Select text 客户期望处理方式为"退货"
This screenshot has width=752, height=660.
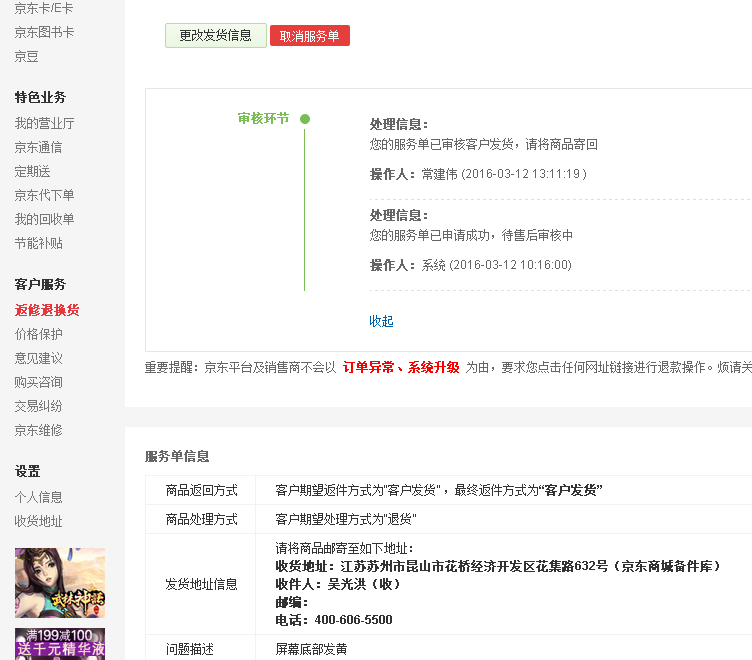(346, 519)
